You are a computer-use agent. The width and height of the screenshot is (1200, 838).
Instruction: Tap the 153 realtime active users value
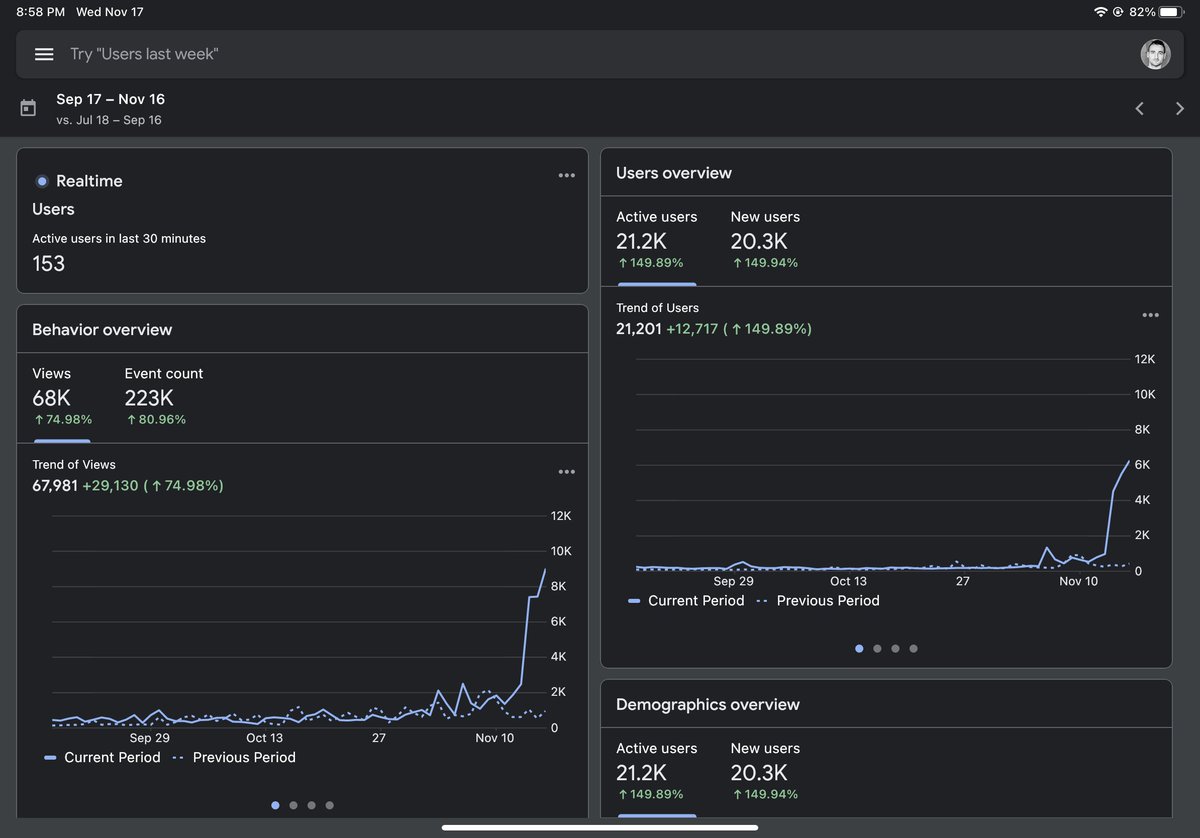[49, 264]
